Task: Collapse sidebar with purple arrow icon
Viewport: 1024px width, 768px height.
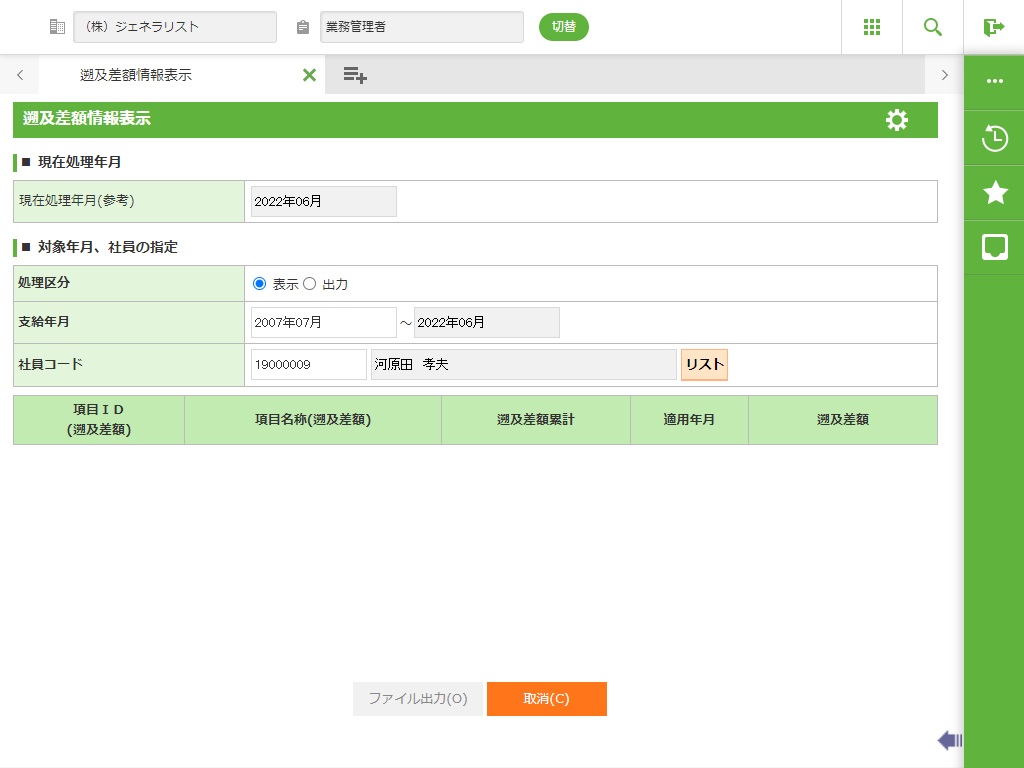Action: tap(949, 740)
